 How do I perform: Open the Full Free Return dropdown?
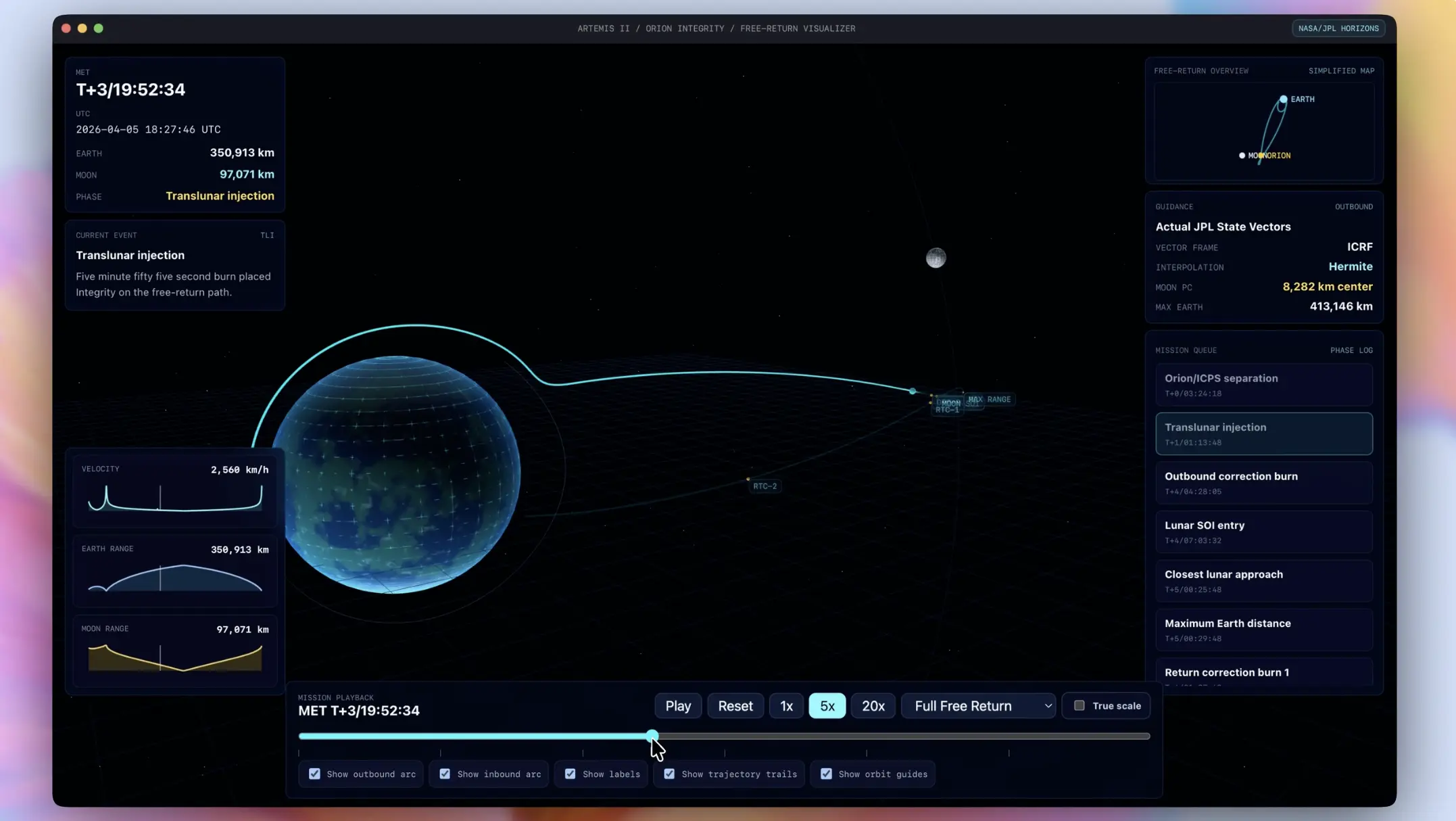(978, 705)
